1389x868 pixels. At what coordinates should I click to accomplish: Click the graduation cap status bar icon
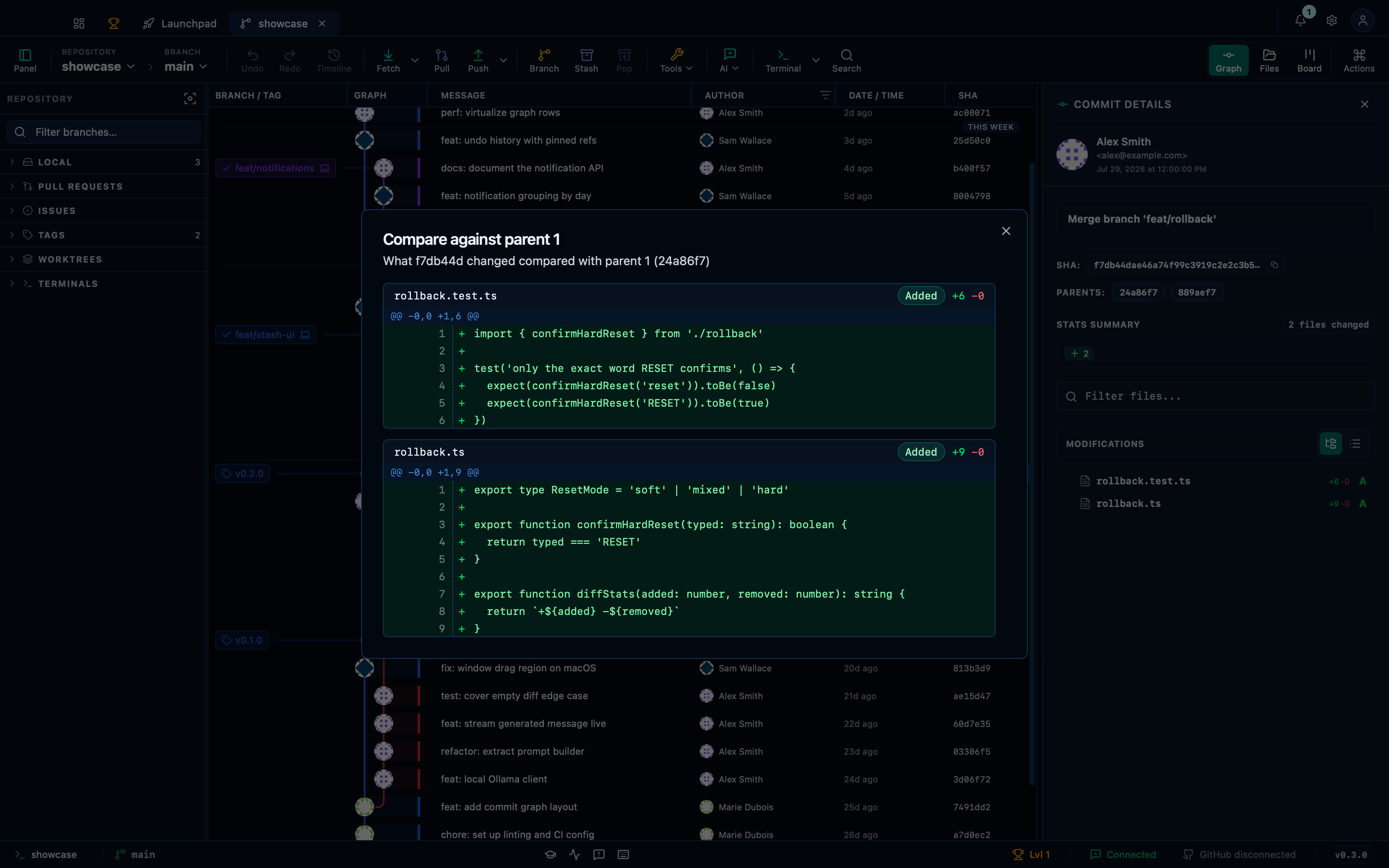(x=550, y=854)
